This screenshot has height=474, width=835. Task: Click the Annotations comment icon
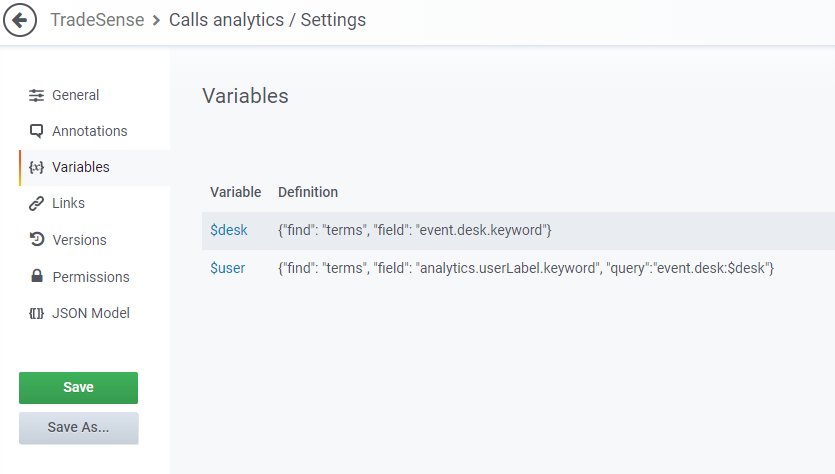[x=37, y=131]
